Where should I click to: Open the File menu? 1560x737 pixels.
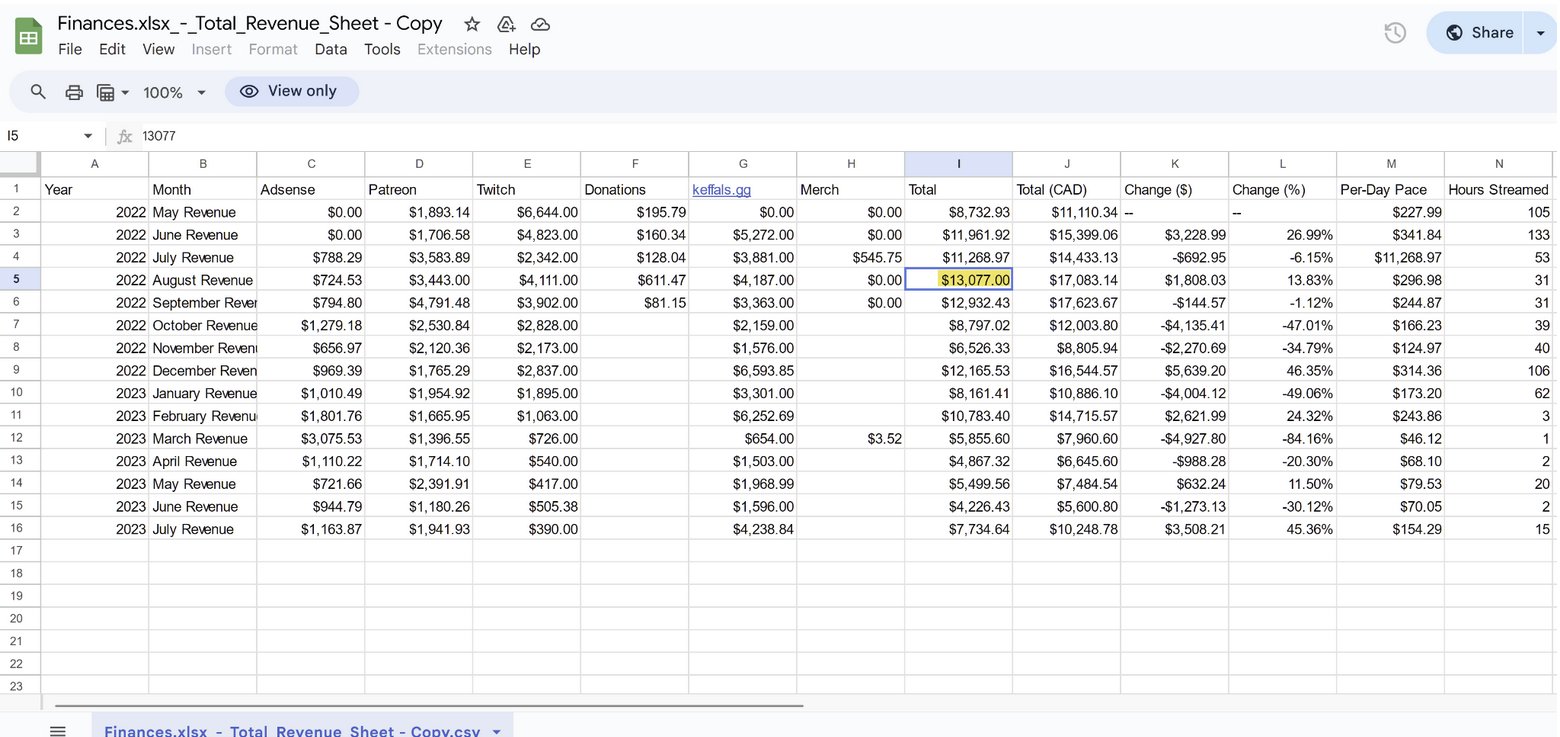[70, 49]
